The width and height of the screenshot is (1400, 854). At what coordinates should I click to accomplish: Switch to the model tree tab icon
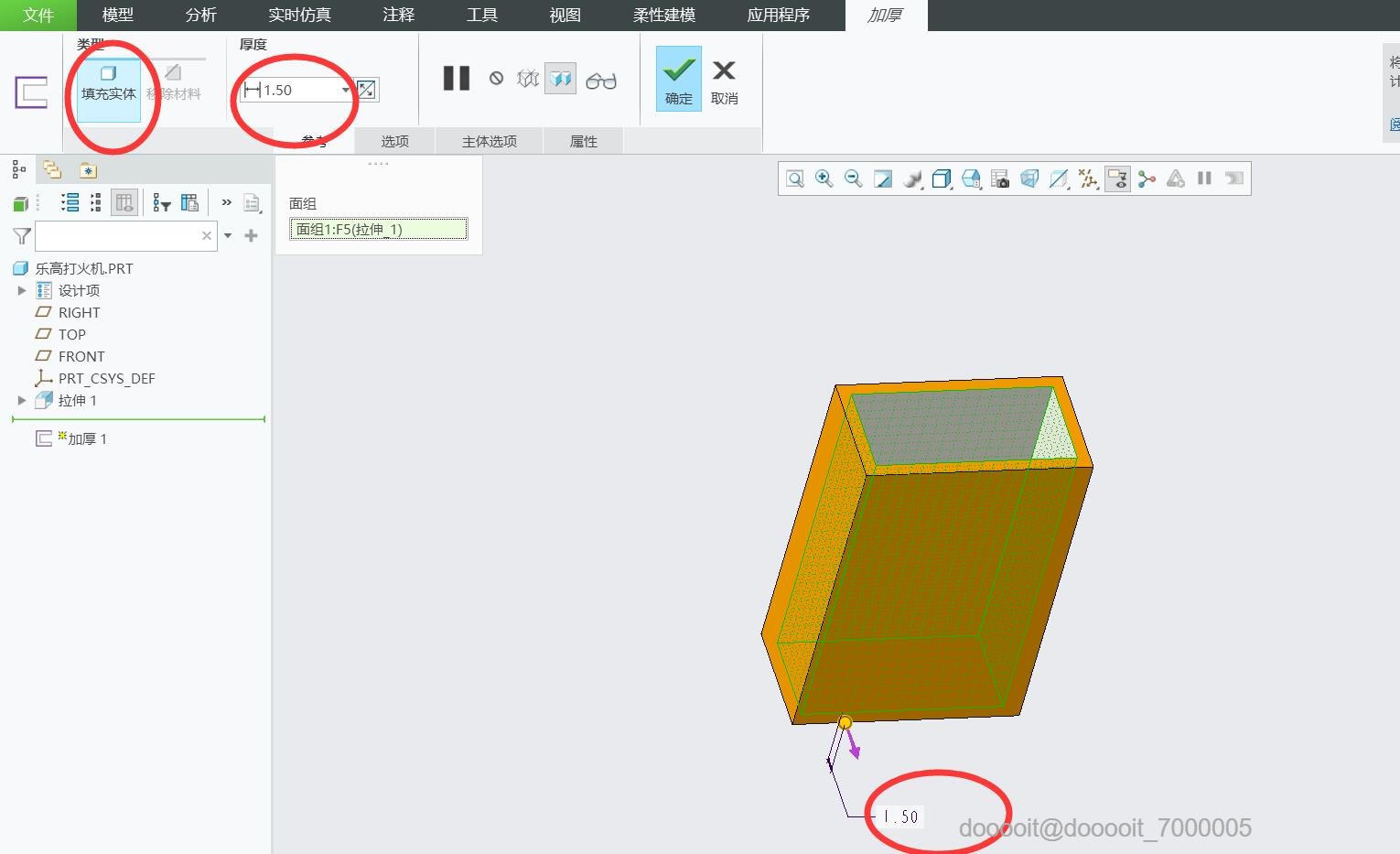pyautogui.click(x=18, y=169)
